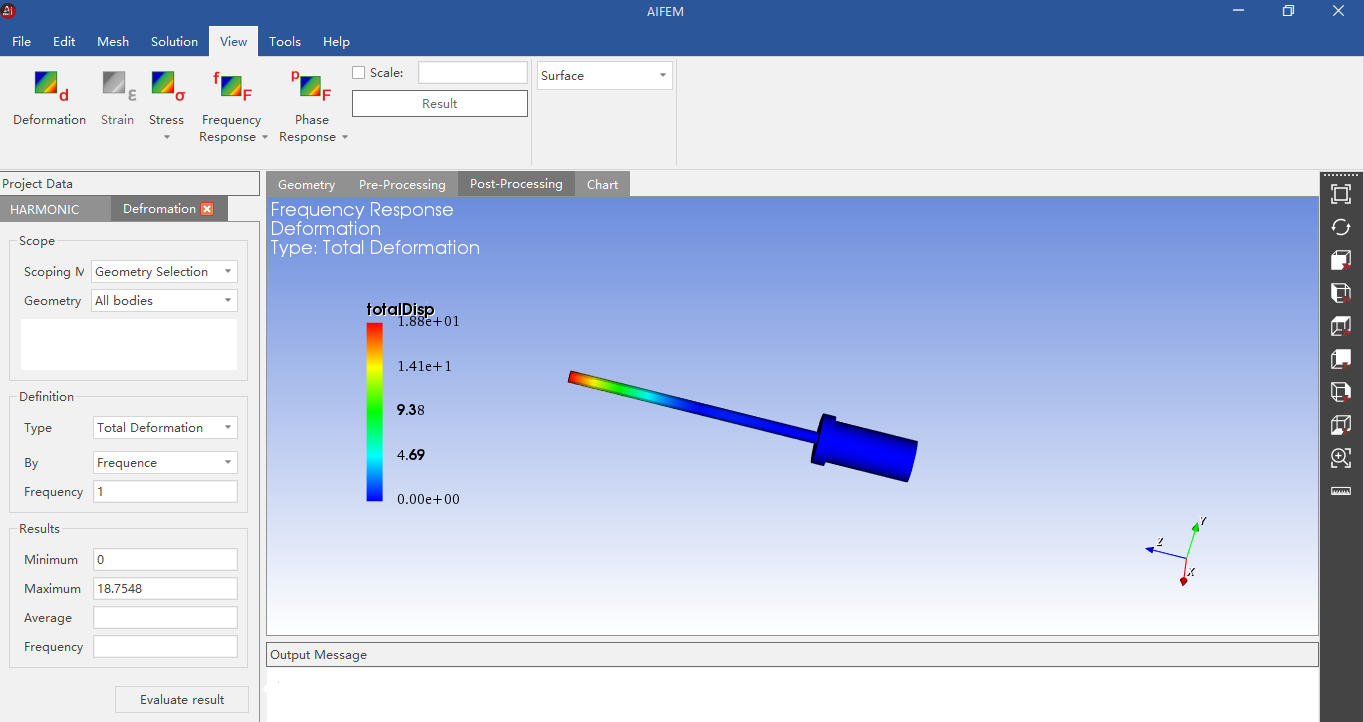The width and height of the screenshot is (1364, 722).
Task: Click the Result button
Action: (x=440, y=104)
